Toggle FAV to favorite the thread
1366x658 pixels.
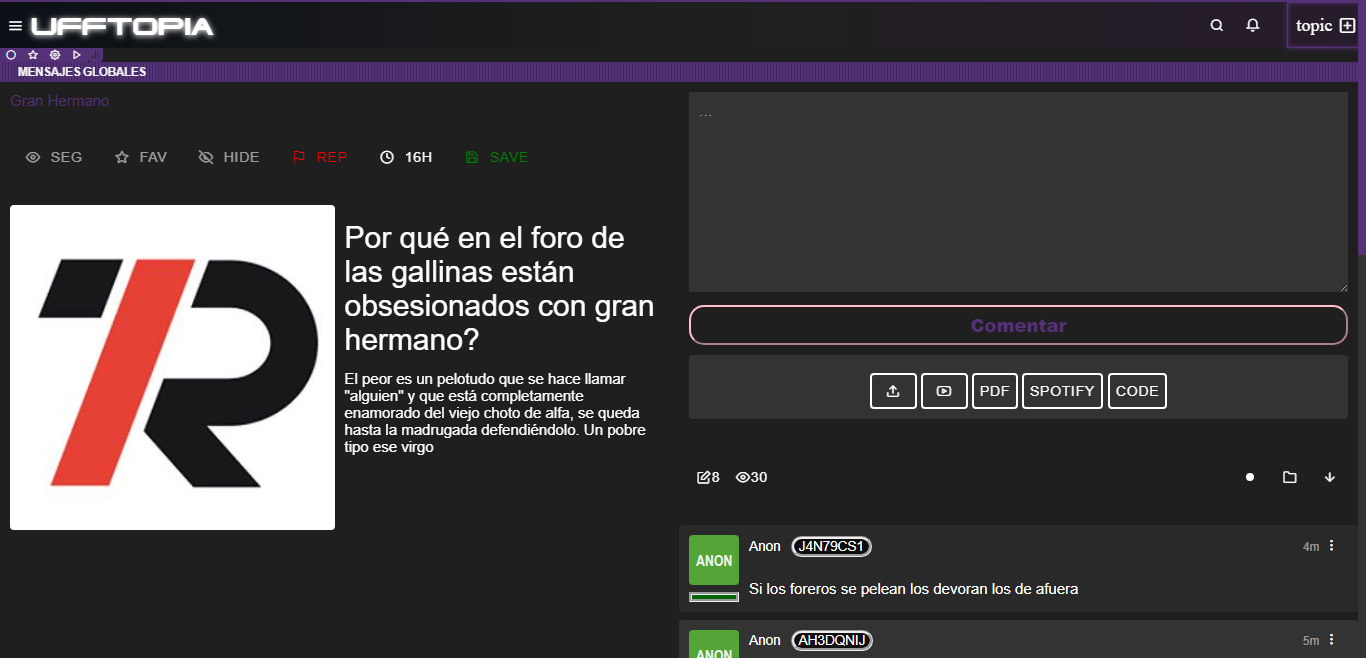tap(141, 157)
